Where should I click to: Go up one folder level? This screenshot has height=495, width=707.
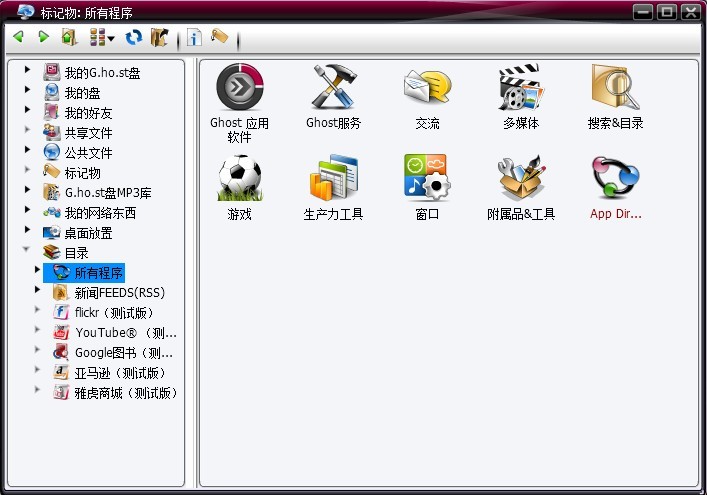point(68,37)
